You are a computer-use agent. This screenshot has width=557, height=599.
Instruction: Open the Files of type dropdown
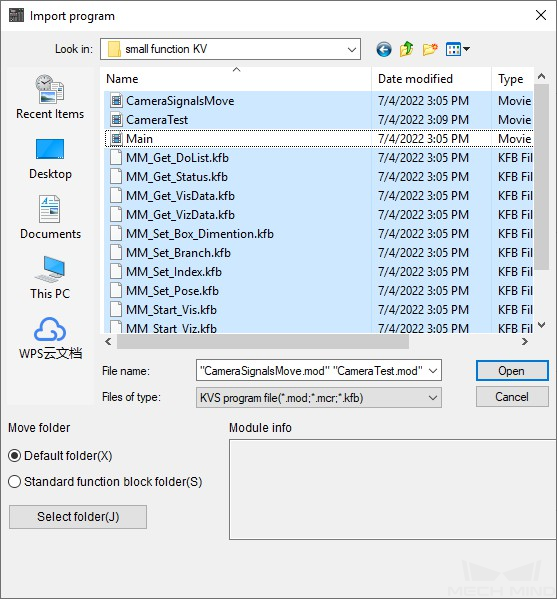pos(319,398)
